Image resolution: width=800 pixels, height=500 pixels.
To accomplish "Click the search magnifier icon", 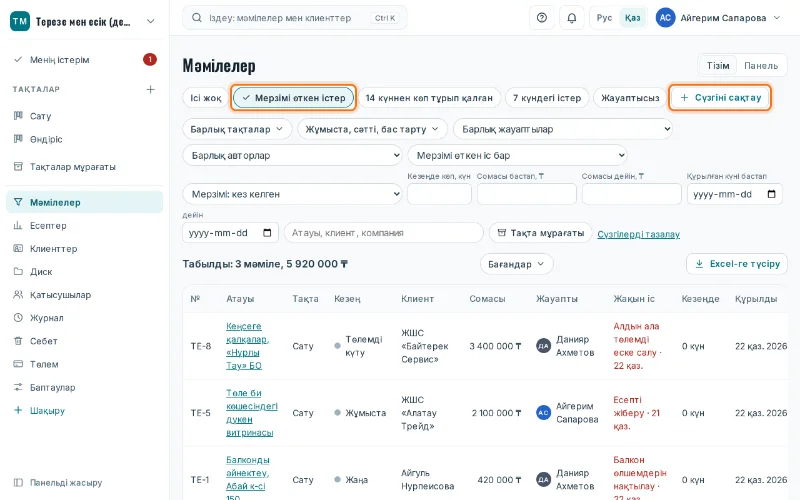I will [196, 18].
